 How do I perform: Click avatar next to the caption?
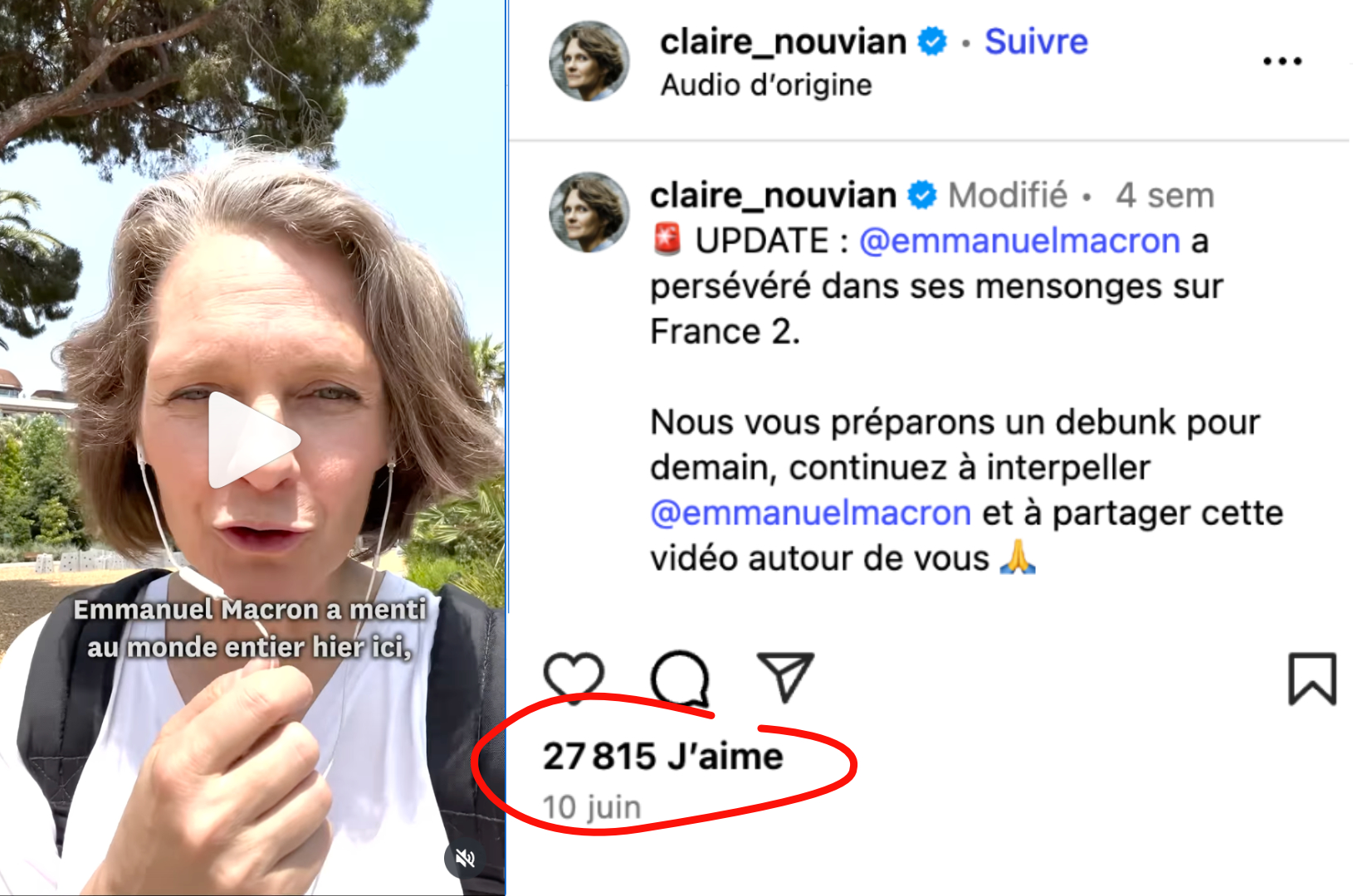[x=589, y=212]
